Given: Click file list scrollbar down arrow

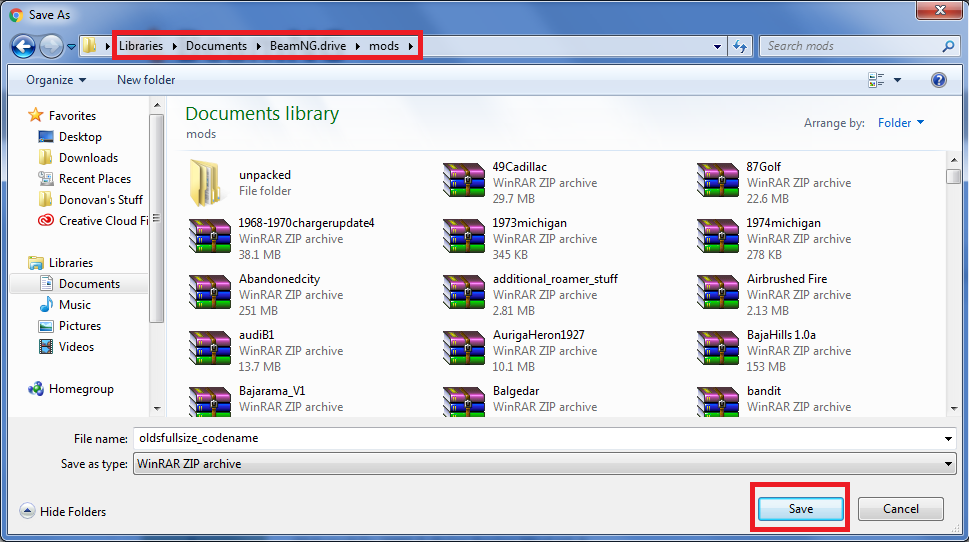Looking at the screenshot, I should pos(954,409).
